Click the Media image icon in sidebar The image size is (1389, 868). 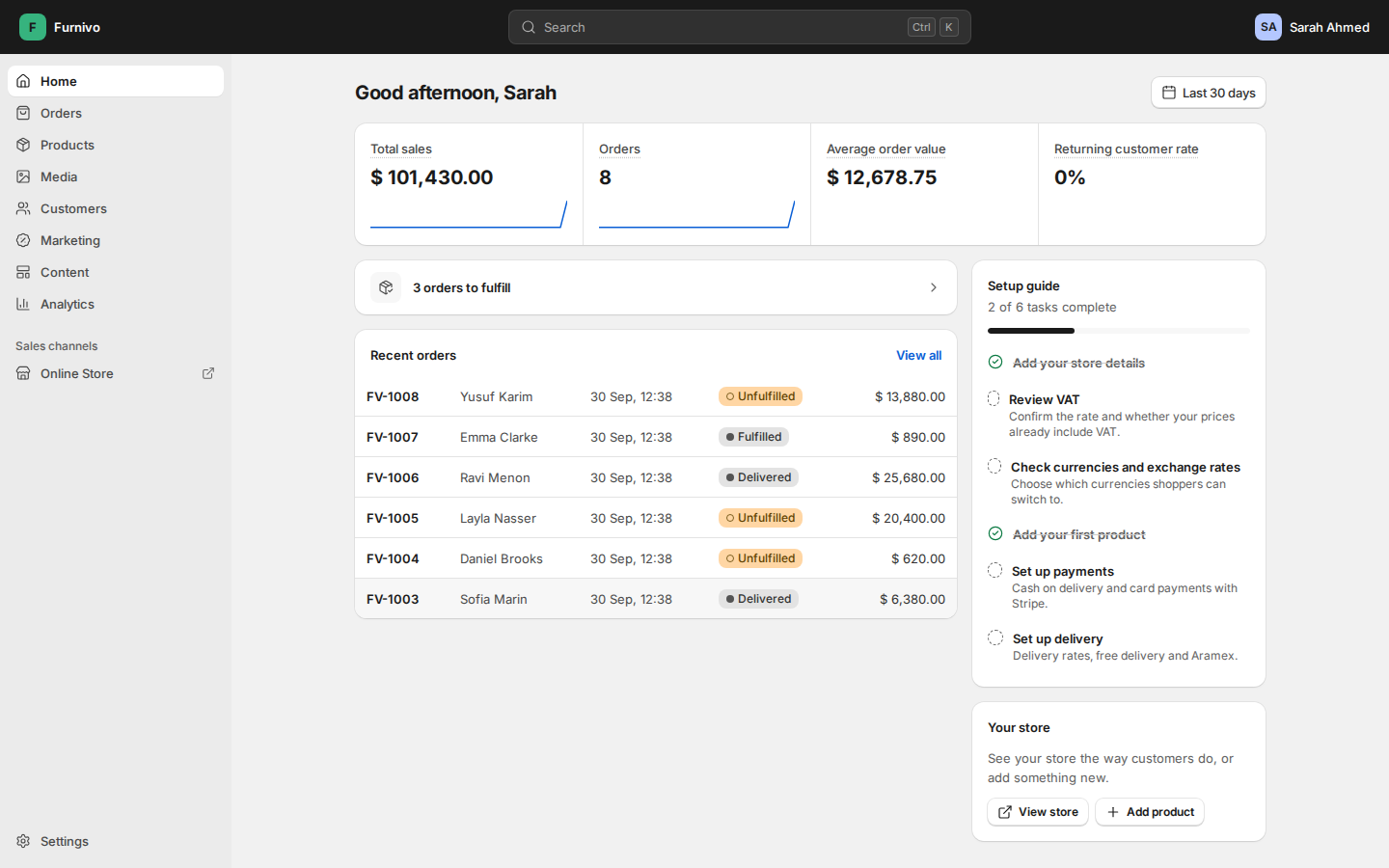pyautogui.click(x=23, y=176)
